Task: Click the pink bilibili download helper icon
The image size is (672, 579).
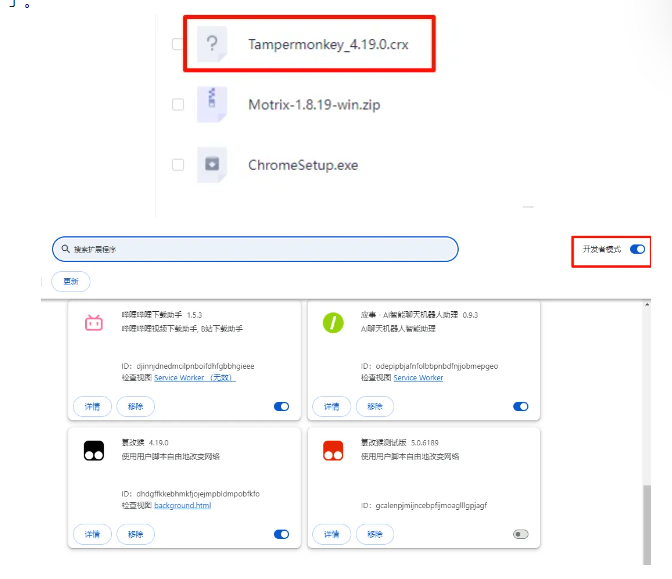Action: (x=94, y=323)
